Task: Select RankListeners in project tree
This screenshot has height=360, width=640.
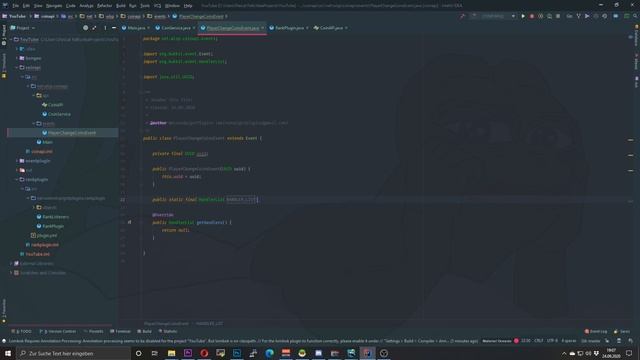Action: coord(56,217)
